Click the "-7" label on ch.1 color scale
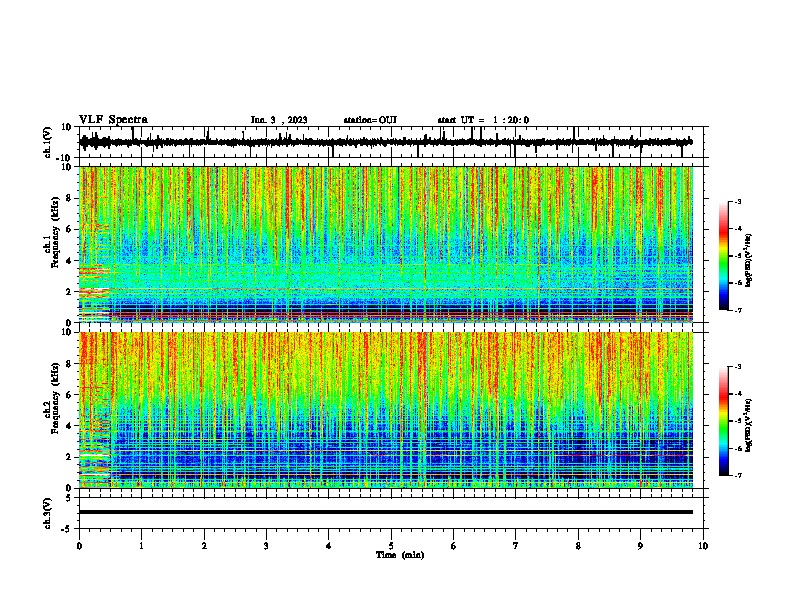 pos(737,310)
